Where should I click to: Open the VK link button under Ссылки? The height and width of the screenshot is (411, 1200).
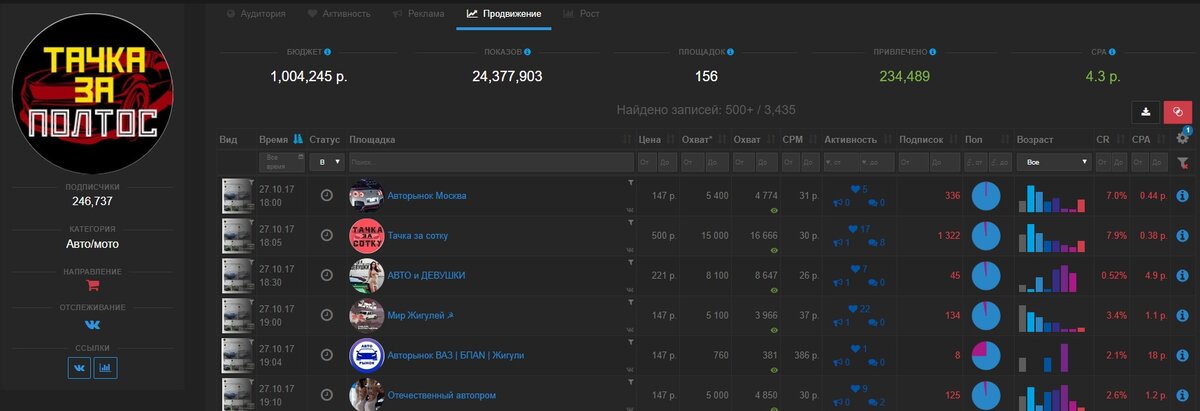[79, 368]
